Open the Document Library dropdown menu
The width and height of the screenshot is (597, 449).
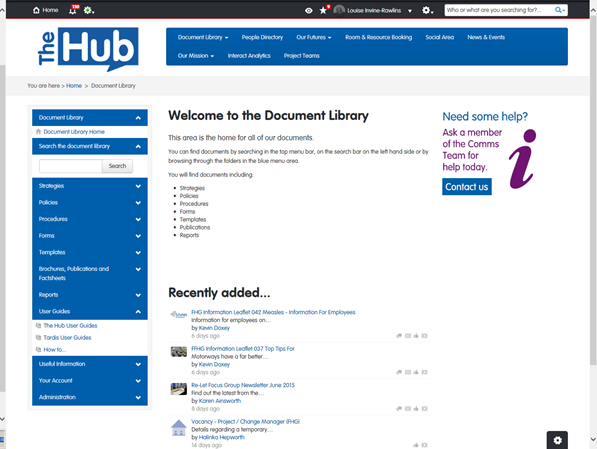[x=203, y=37]
